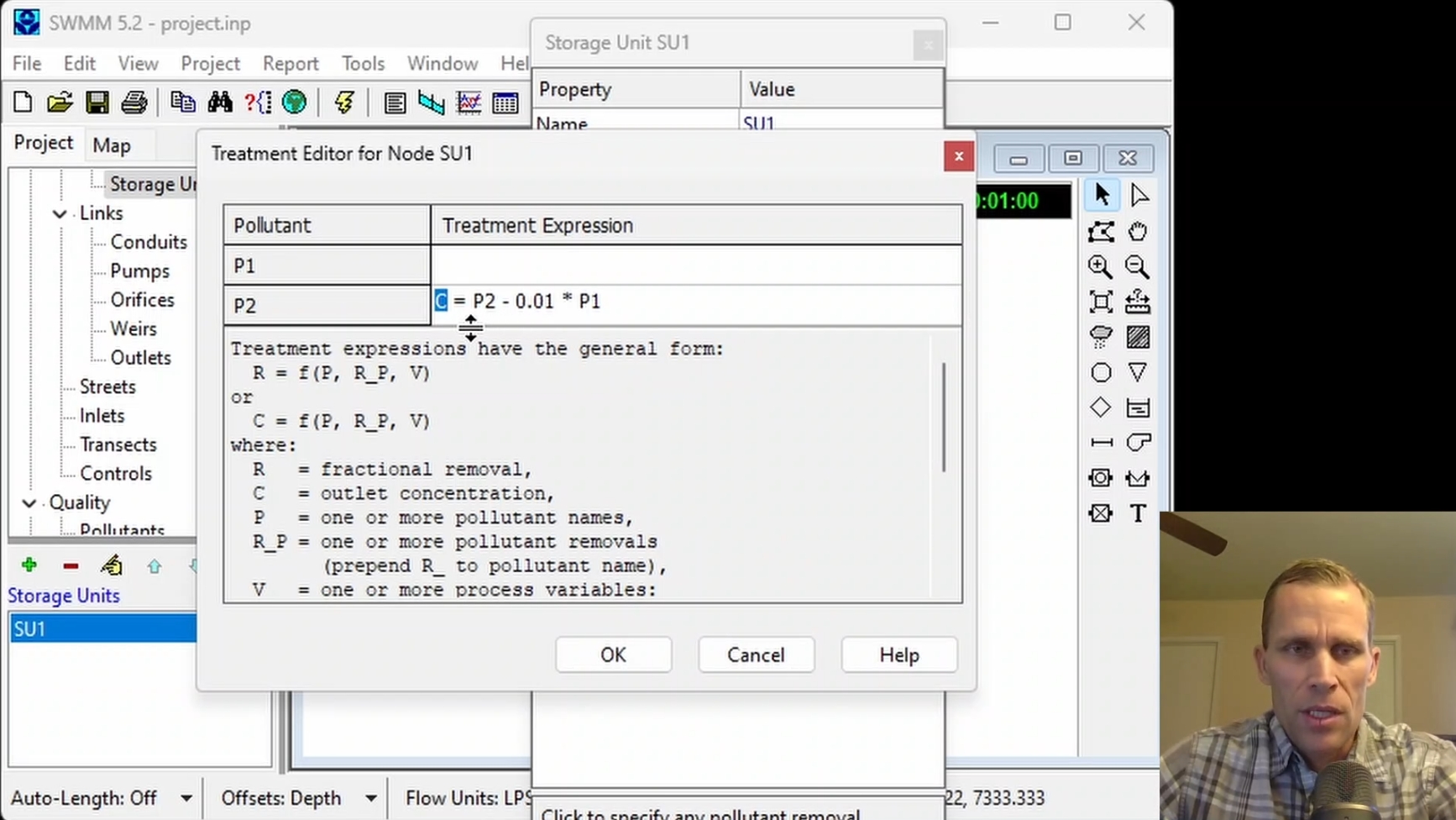Select the rain gage cloud tool
This screenshot has height=820, width=1456.
coord(1100,337)
